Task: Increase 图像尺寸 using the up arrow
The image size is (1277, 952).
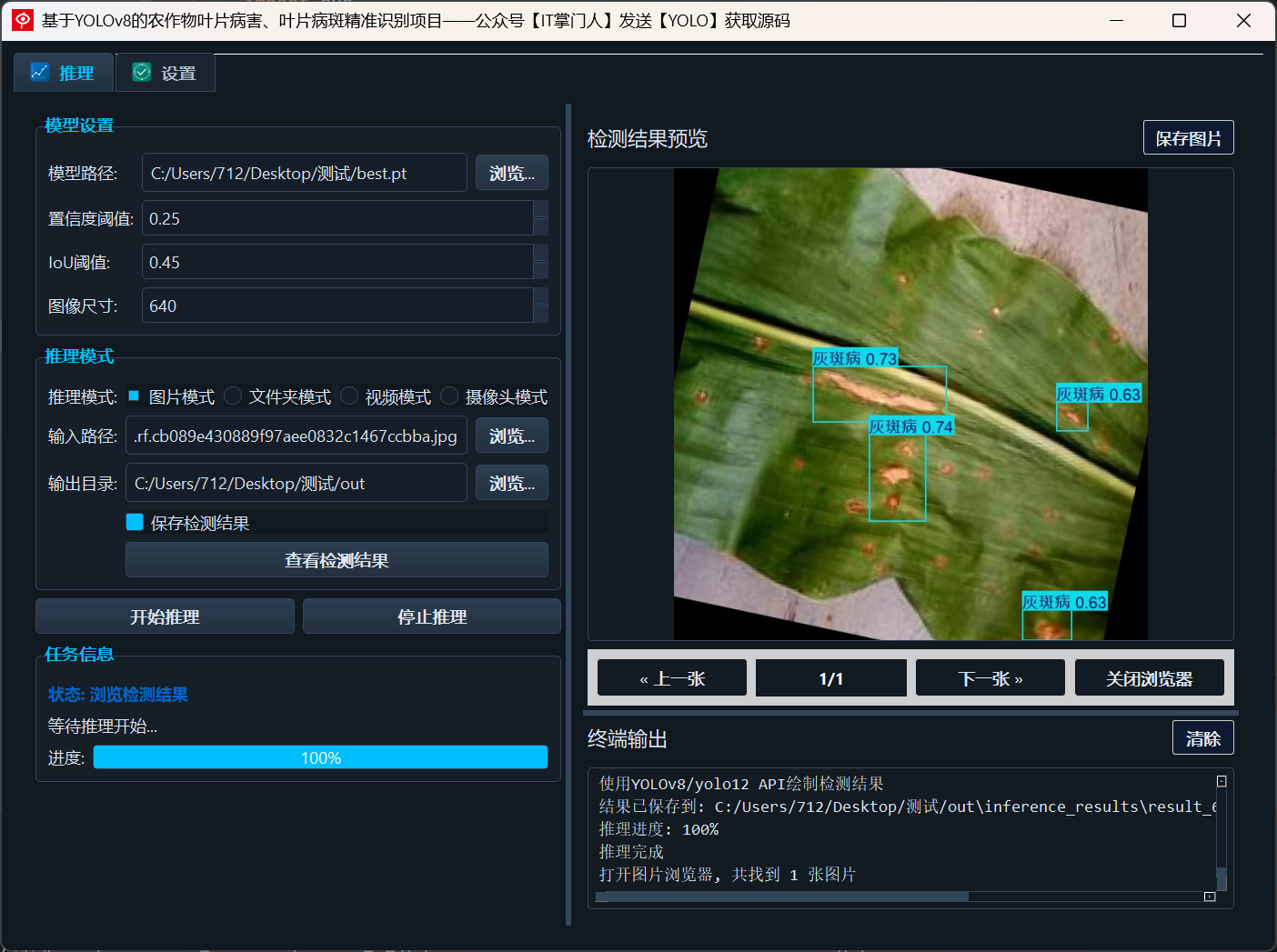Action: coord(540,296)
